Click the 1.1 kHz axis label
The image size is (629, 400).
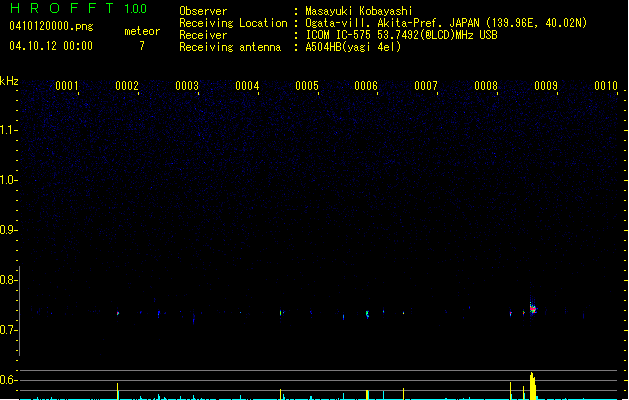tap(8, 130)
